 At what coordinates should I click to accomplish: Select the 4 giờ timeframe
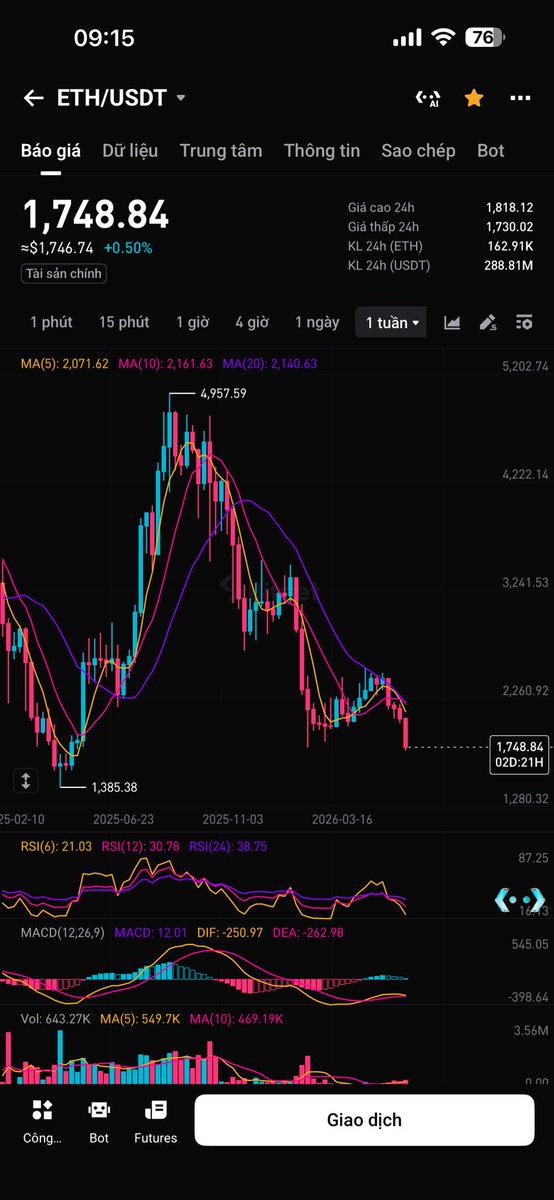pyautogui.click(x=252, y=322)
